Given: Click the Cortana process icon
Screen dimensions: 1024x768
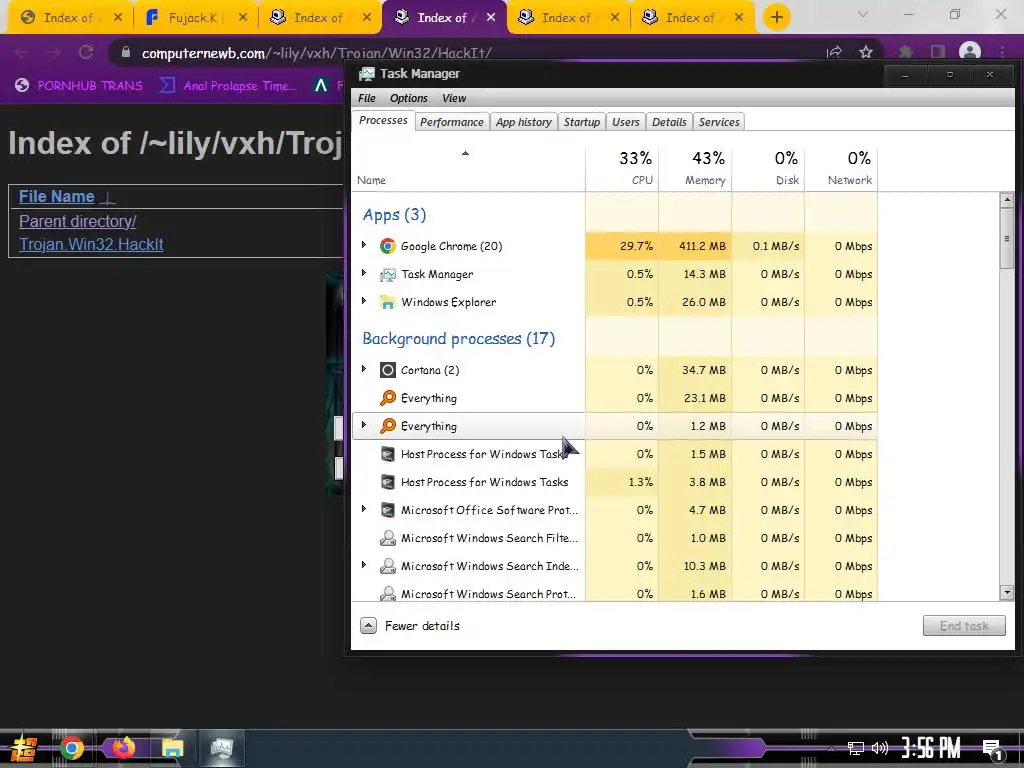Looking at the screenshot, I should coord(387,370).
